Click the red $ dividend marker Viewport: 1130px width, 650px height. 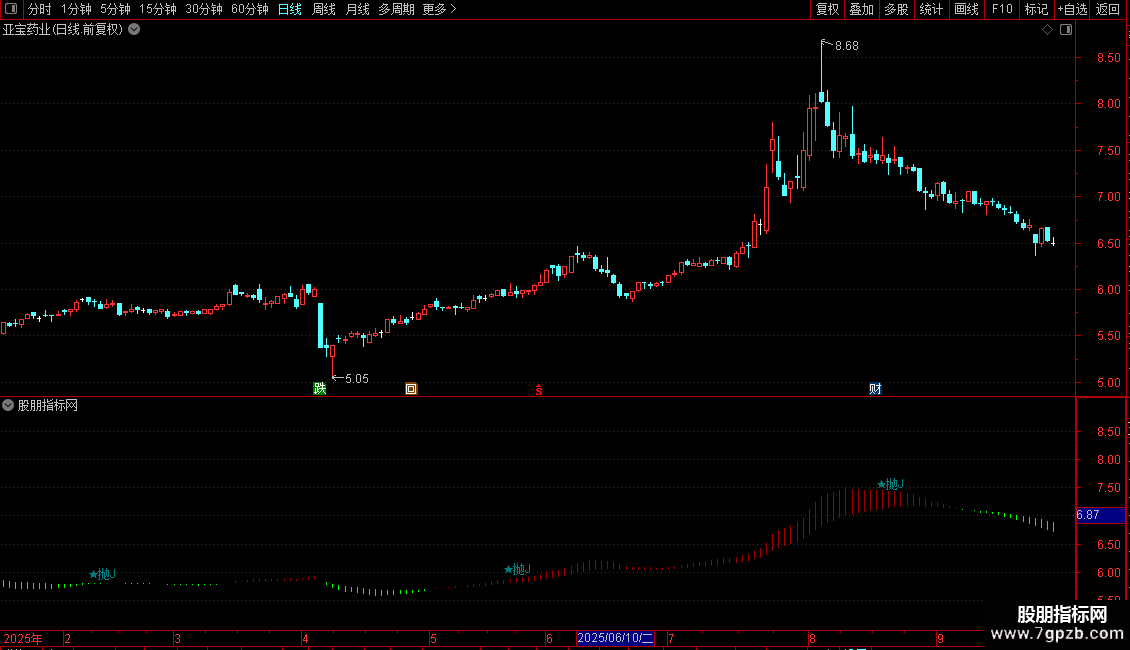[x=538, y=390]
